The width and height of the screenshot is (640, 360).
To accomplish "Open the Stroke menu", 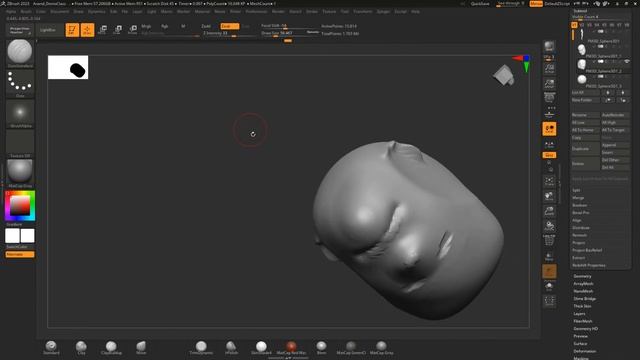I will tap(312, 11).
